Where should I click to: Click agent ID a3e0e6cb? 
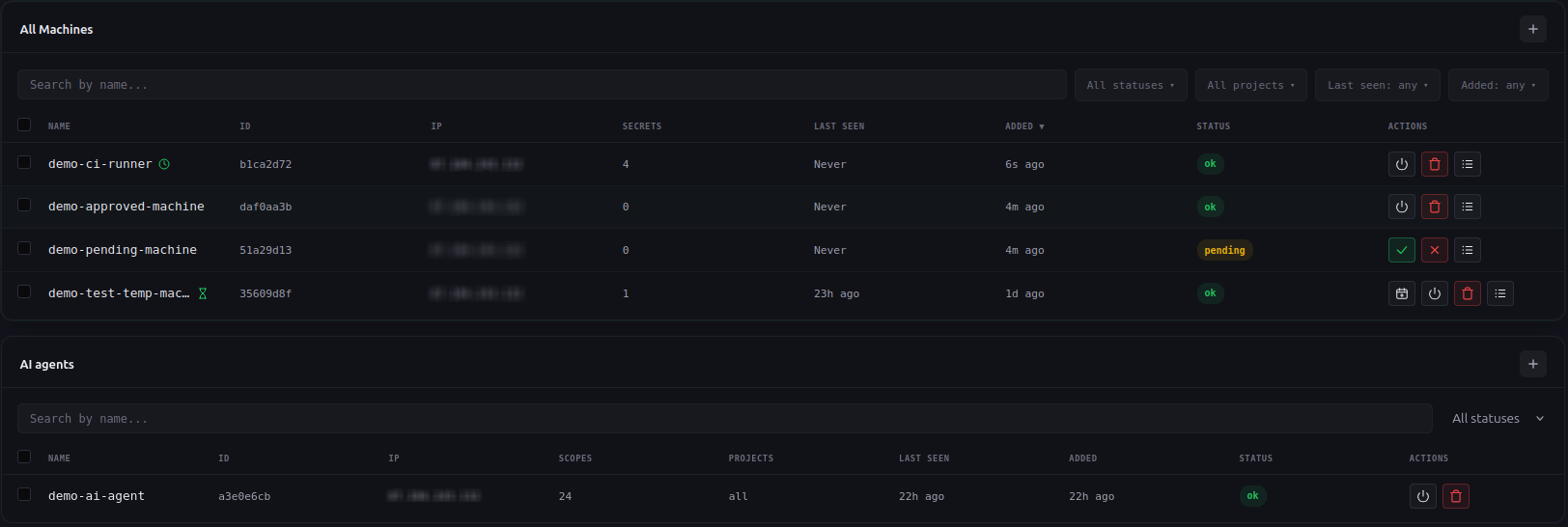coord(244,496)
